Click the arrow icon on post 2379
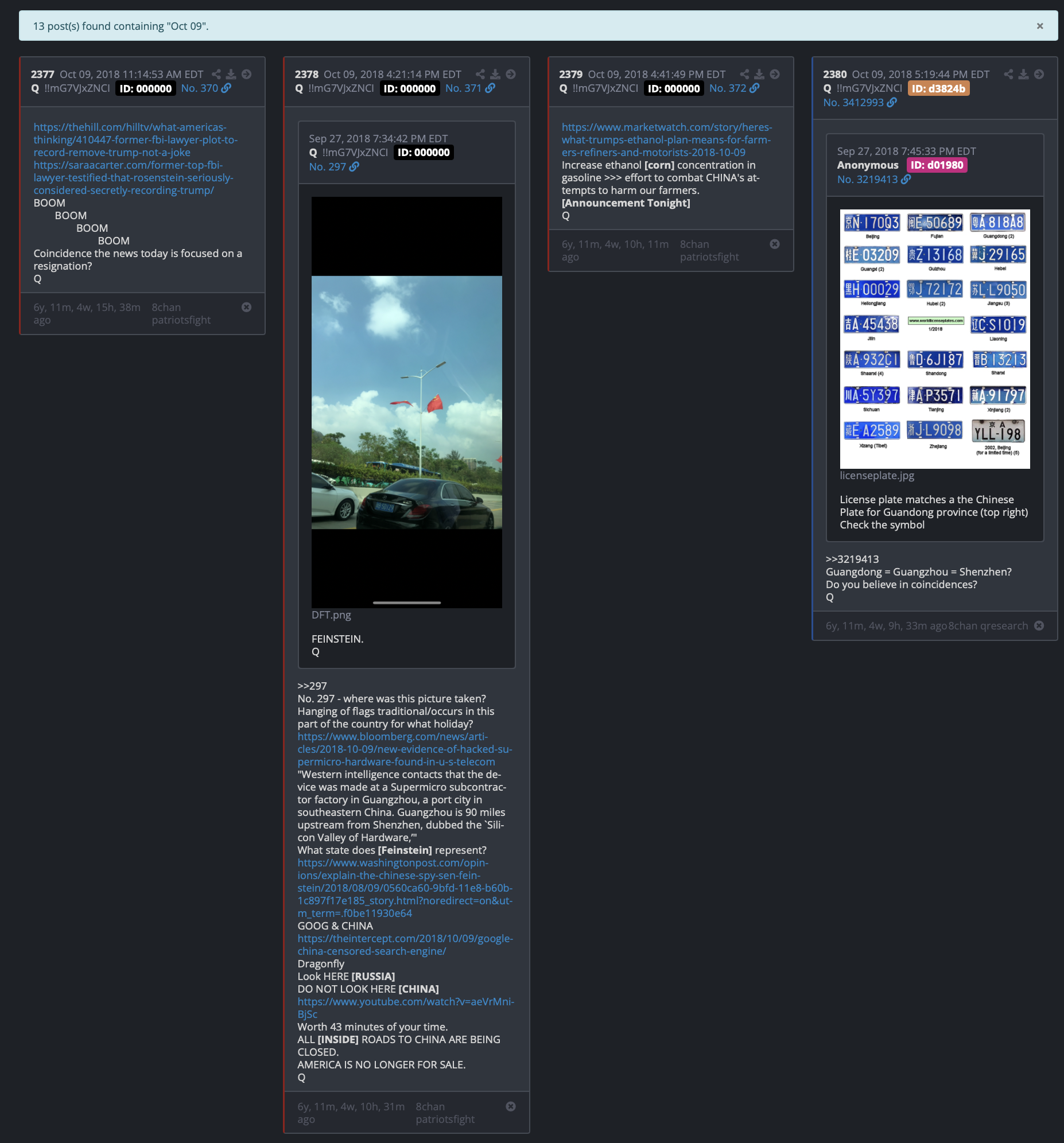 pos(775,74)
